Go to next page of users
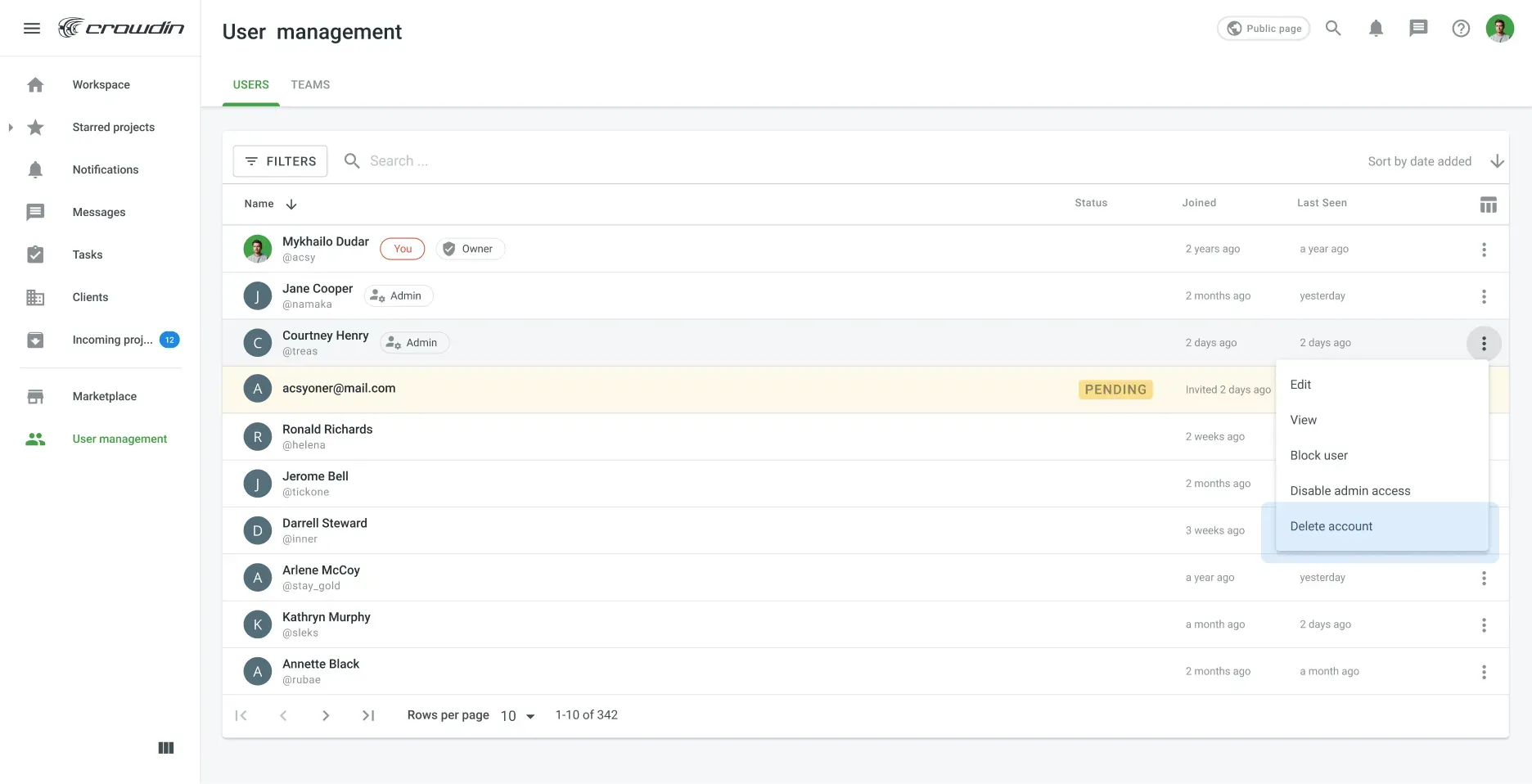Image resolution: width=1532 pixels, height=784 pixels. tap(326, 716)
